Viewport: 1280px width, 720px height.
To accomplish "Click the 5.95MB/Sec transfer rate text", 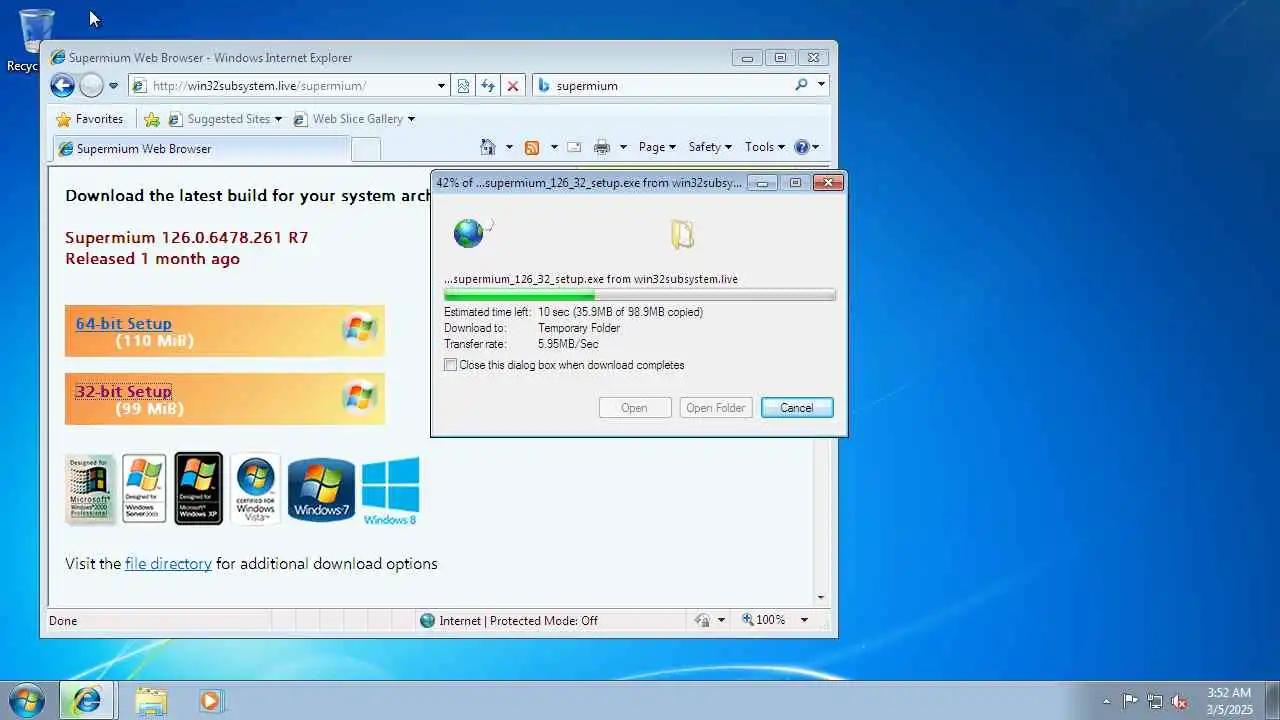I will (x=568, y=344).
